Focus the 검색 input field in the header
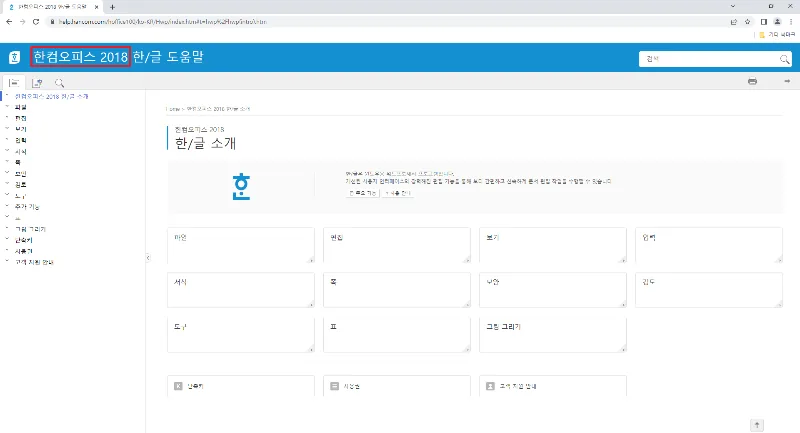This screenshot has width=800, height=433. tap(709, 59)
